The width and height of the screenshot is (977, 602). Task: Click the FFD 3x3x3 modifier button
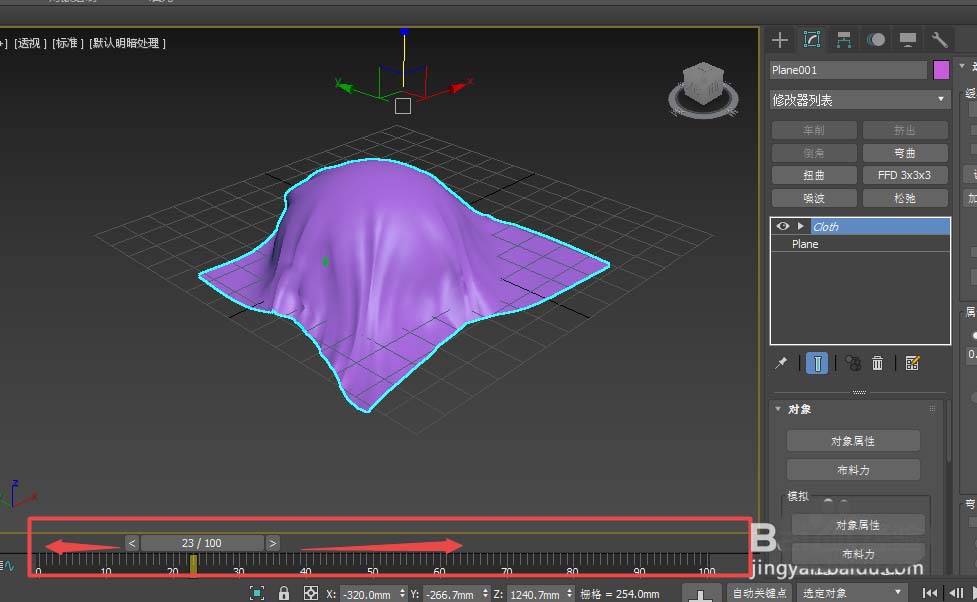tap(904, 175)
